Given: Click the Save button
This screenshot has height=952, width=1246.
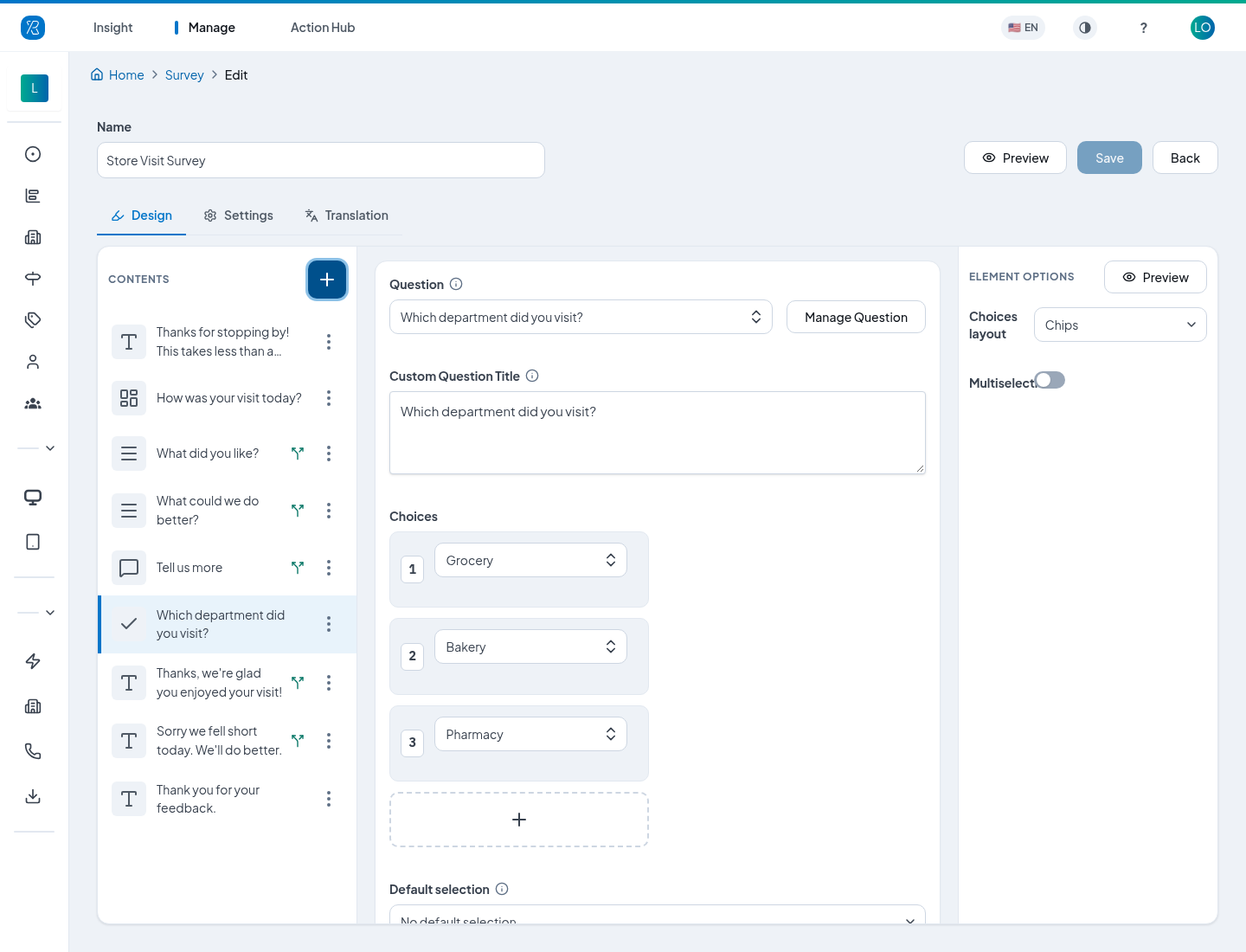Looking at the screenshot, I should click(1109, 158).
